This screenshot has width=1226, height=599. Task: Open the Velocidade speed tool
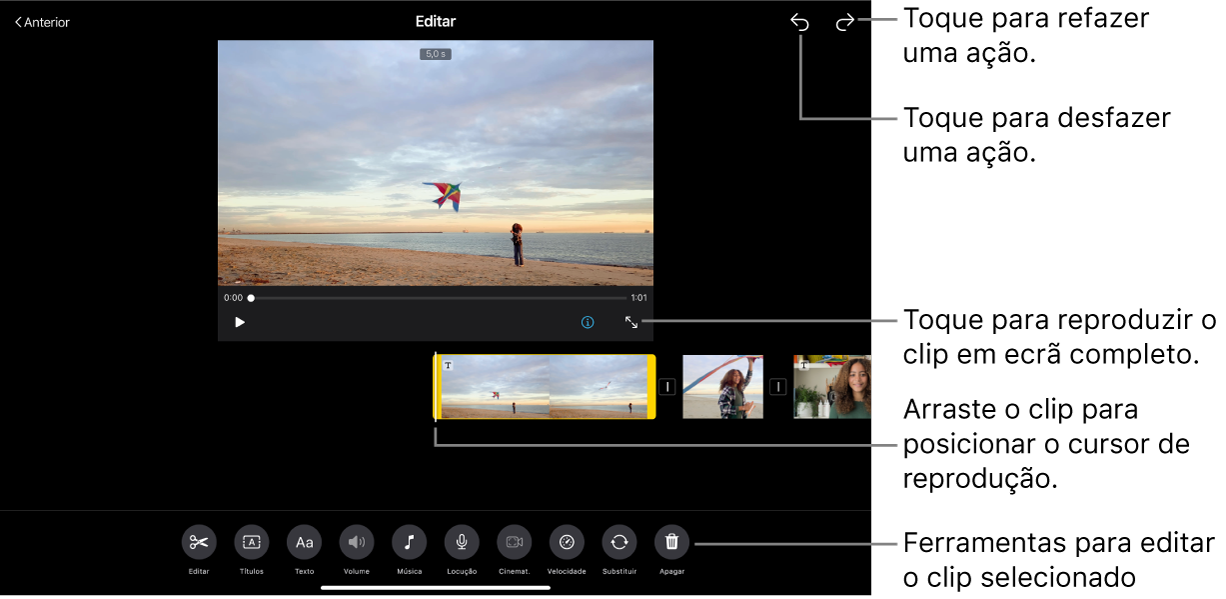(567, 542)
